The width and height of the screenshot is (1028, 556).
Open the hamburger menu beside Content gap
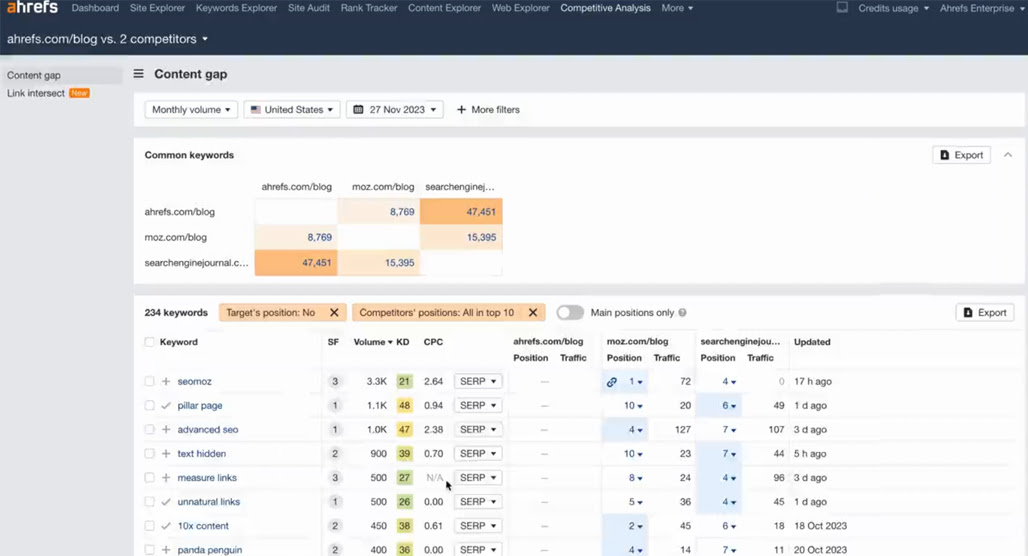coord(138,74)
